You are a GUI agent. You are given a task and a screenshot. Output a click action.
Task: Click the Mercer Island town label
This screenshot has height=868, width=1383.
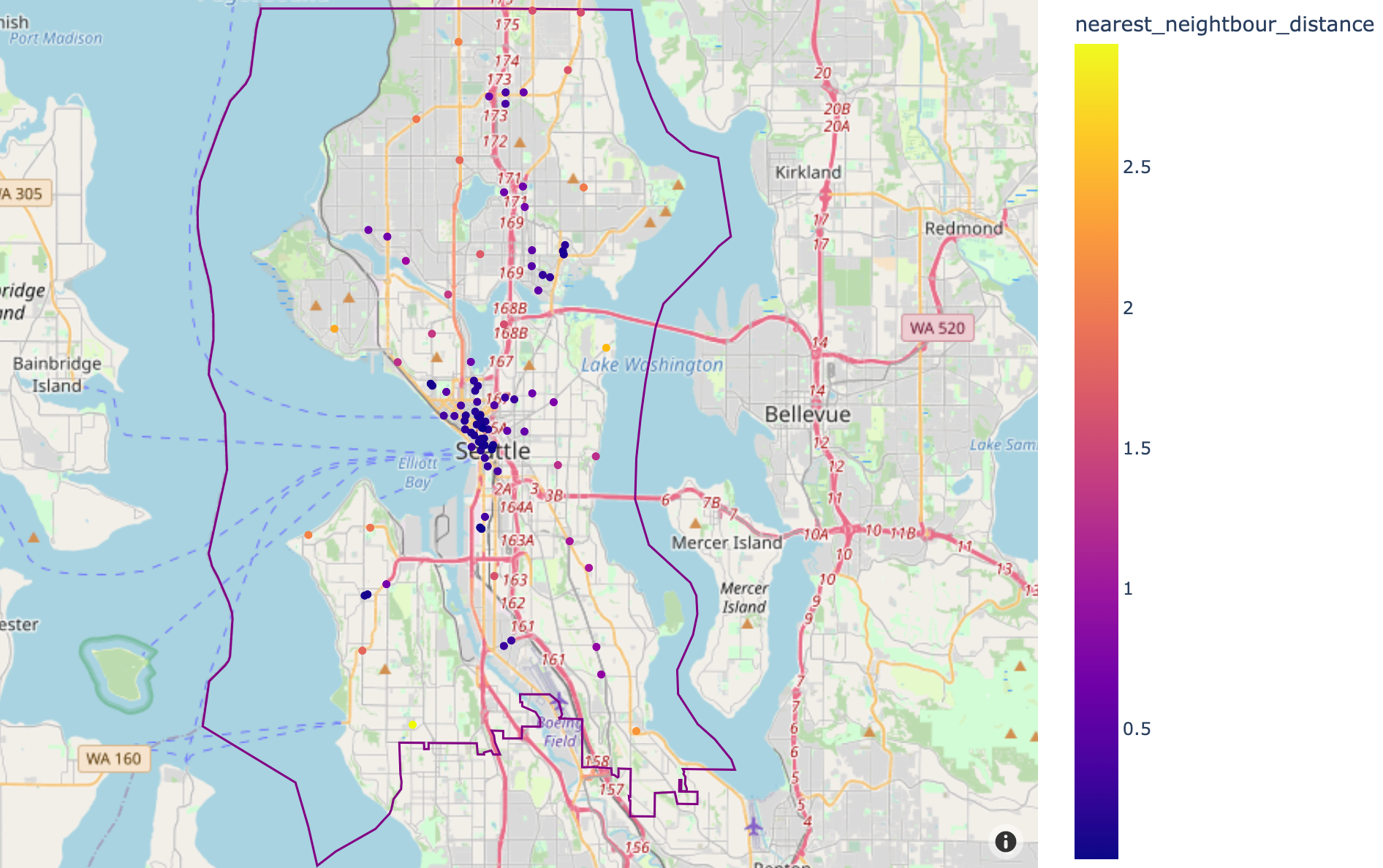[x=727, y=543]
